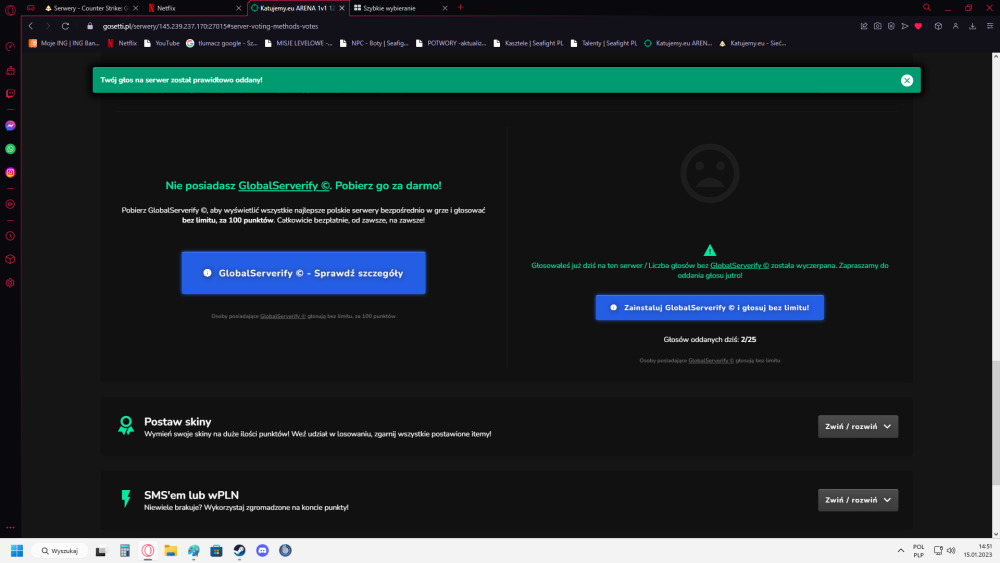Open extensions cube icon in the toolbar

click(938, 26)
